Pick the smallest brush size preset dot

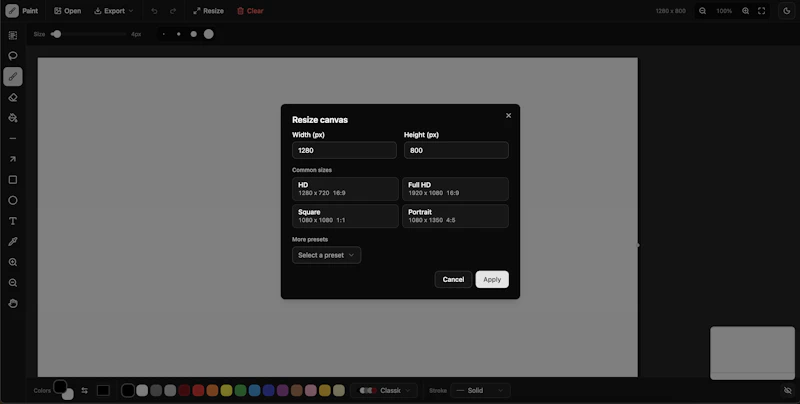[x=164, y=34]
